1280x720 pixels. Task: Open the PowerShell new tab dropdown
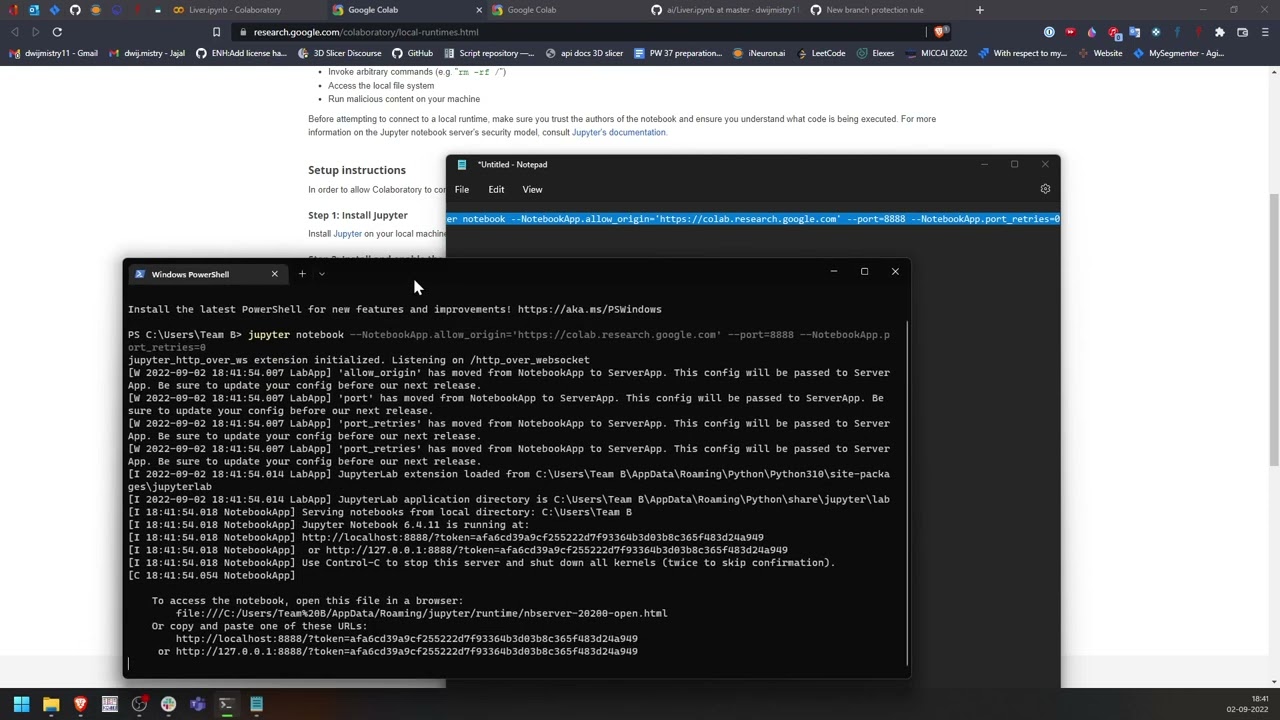(321, 274)
